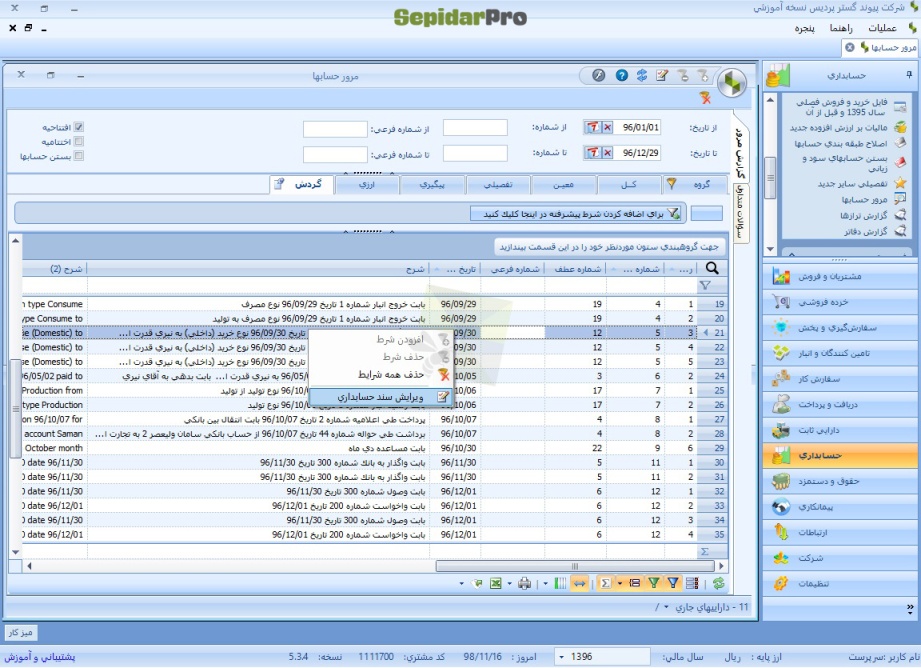Click the advanced filter condition button

pos(578,214)
